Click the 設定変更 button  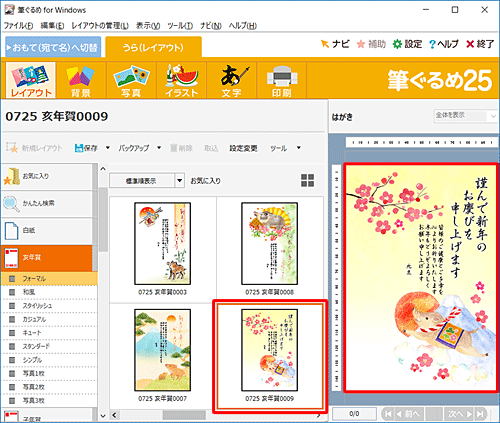click(x=243, y=148)
